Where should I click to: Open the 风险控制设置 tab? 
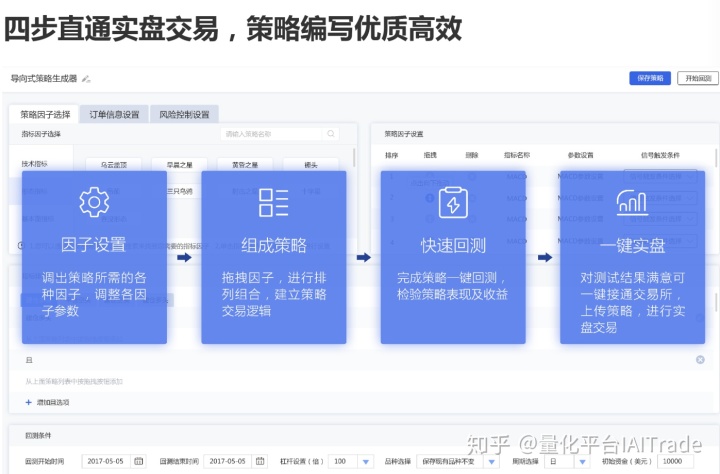[184, 114]
